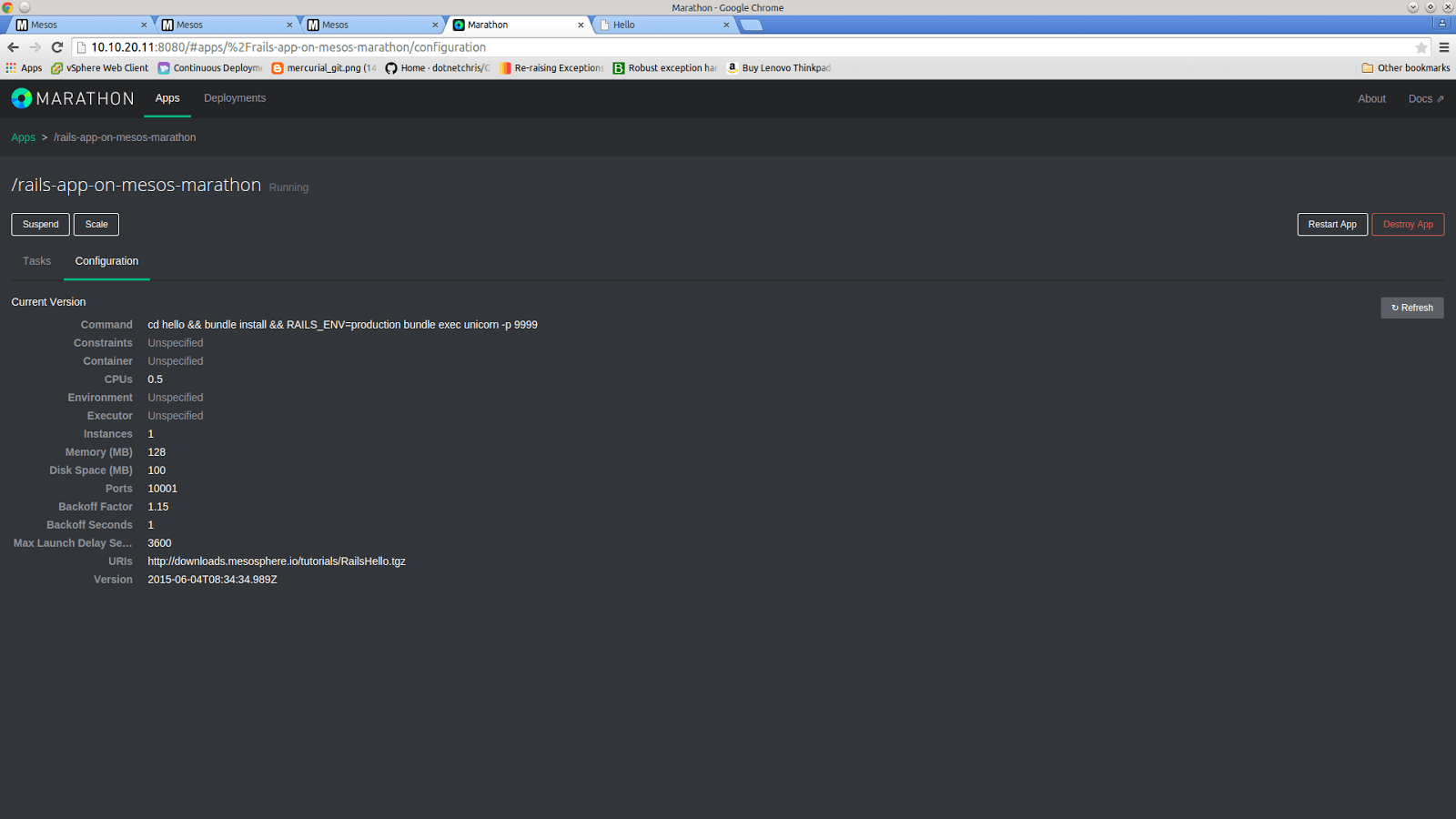This screenshot has height=819, width=1456.
Task: Switch to the Tasks tab
Action: pos(36,261)
